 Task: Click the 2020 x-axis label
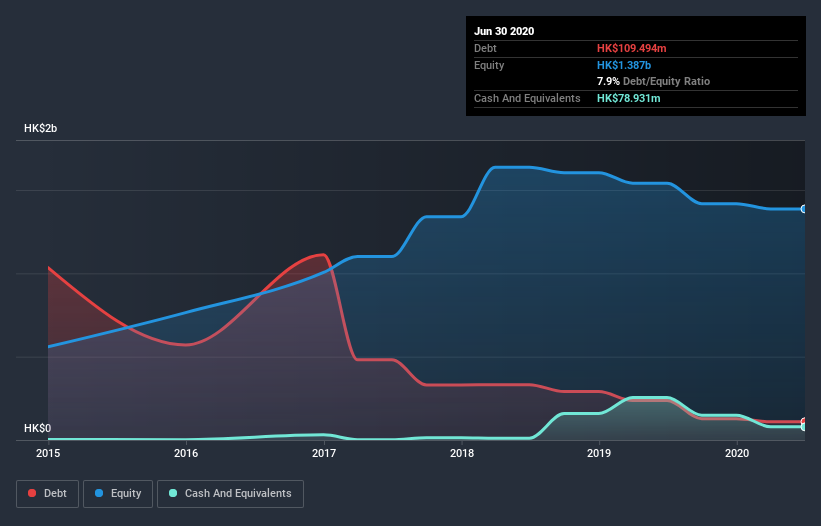coord(737,453)
